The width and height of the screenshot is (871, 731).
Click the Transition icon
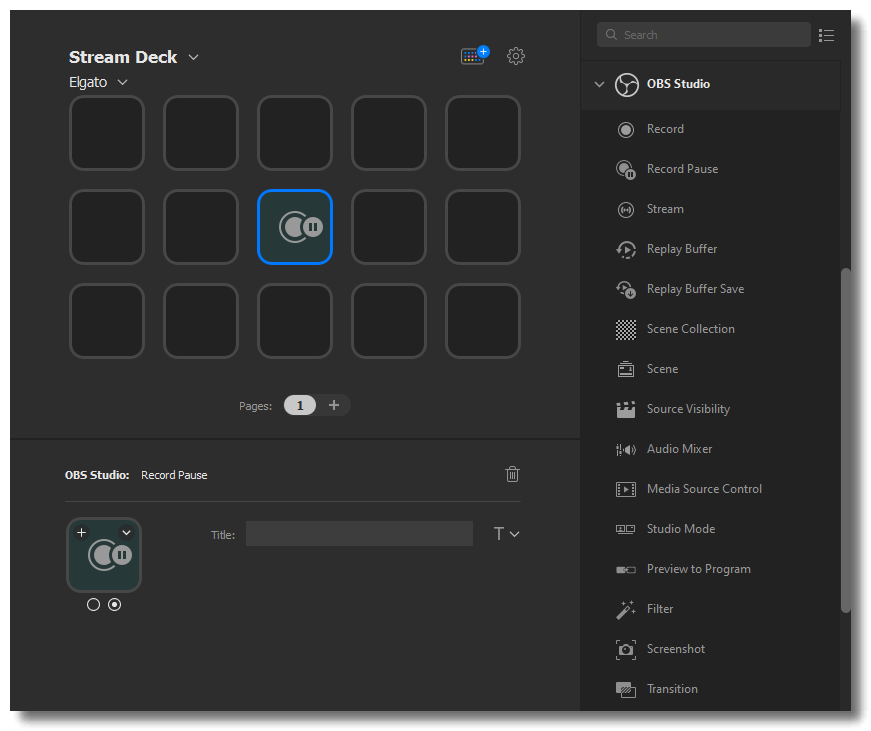click(x=625, y=689)
